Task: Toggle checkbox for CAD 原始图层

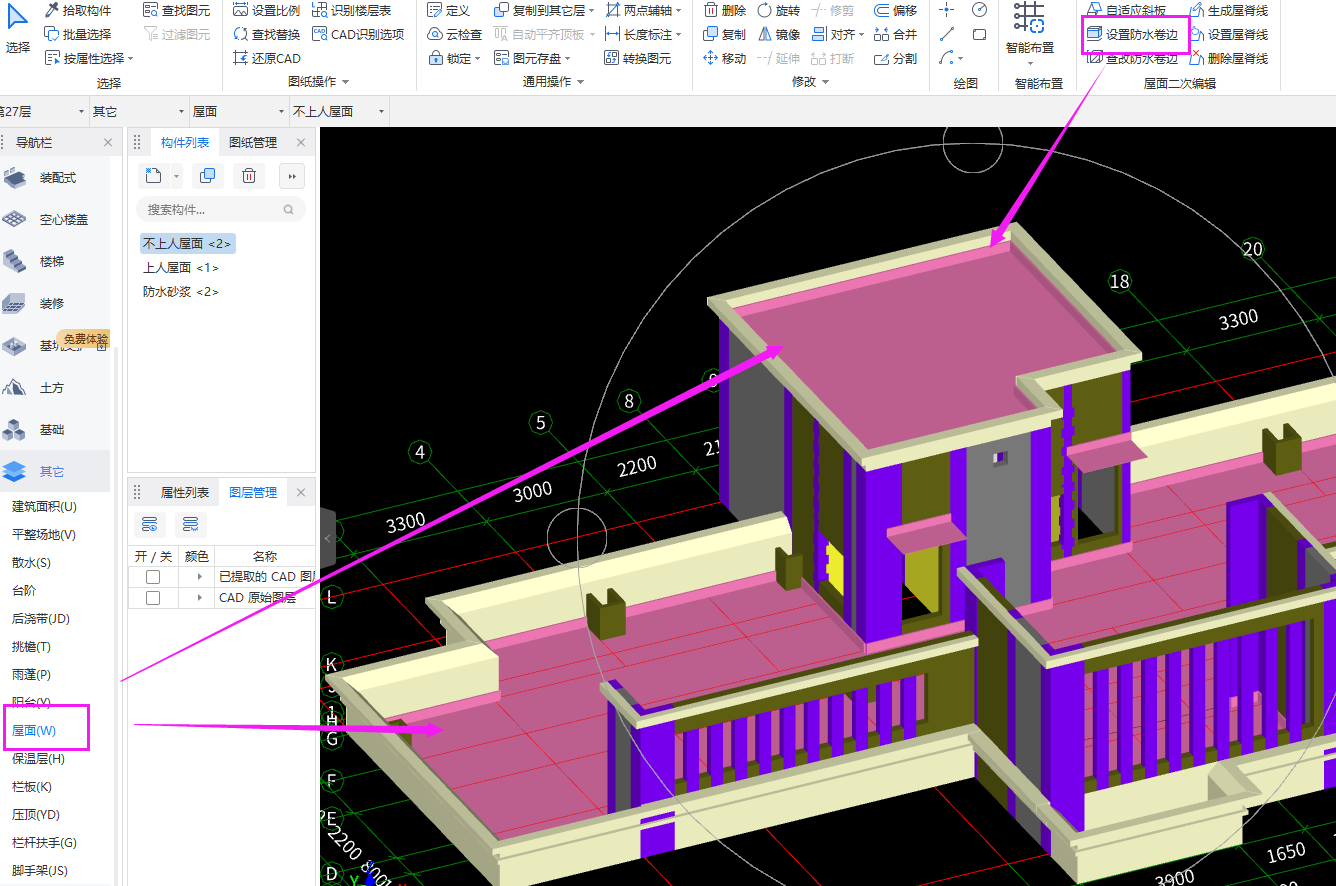Action: (153, 598)
